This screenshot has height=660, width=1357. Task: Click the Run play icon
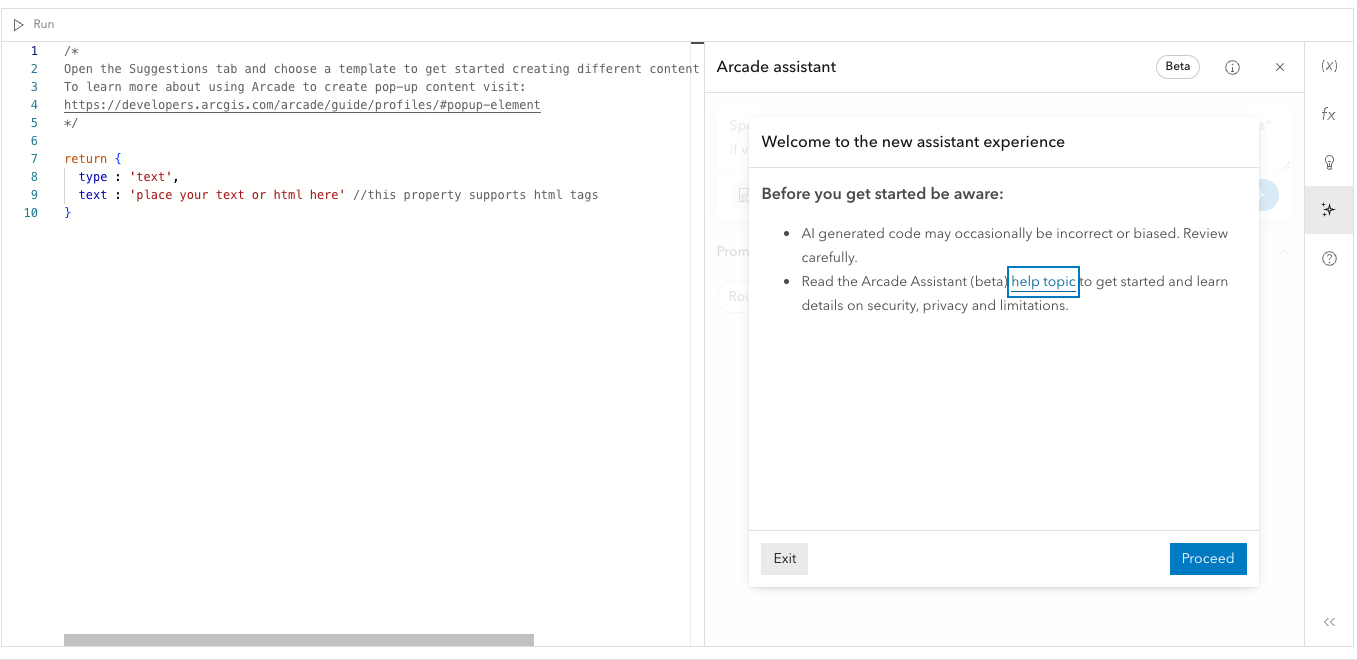click(x=19, y=24)
